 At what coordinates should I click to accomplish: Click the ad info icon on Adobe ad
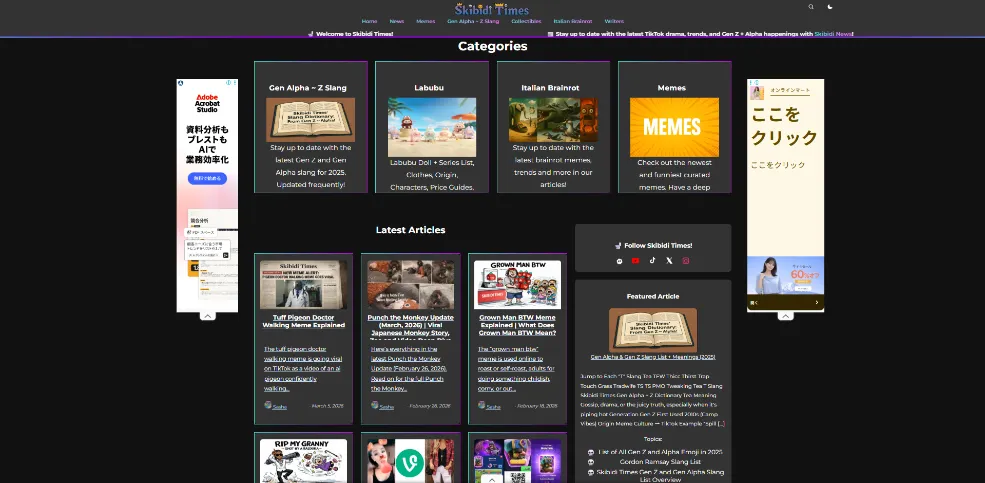[x=229, y=82]
